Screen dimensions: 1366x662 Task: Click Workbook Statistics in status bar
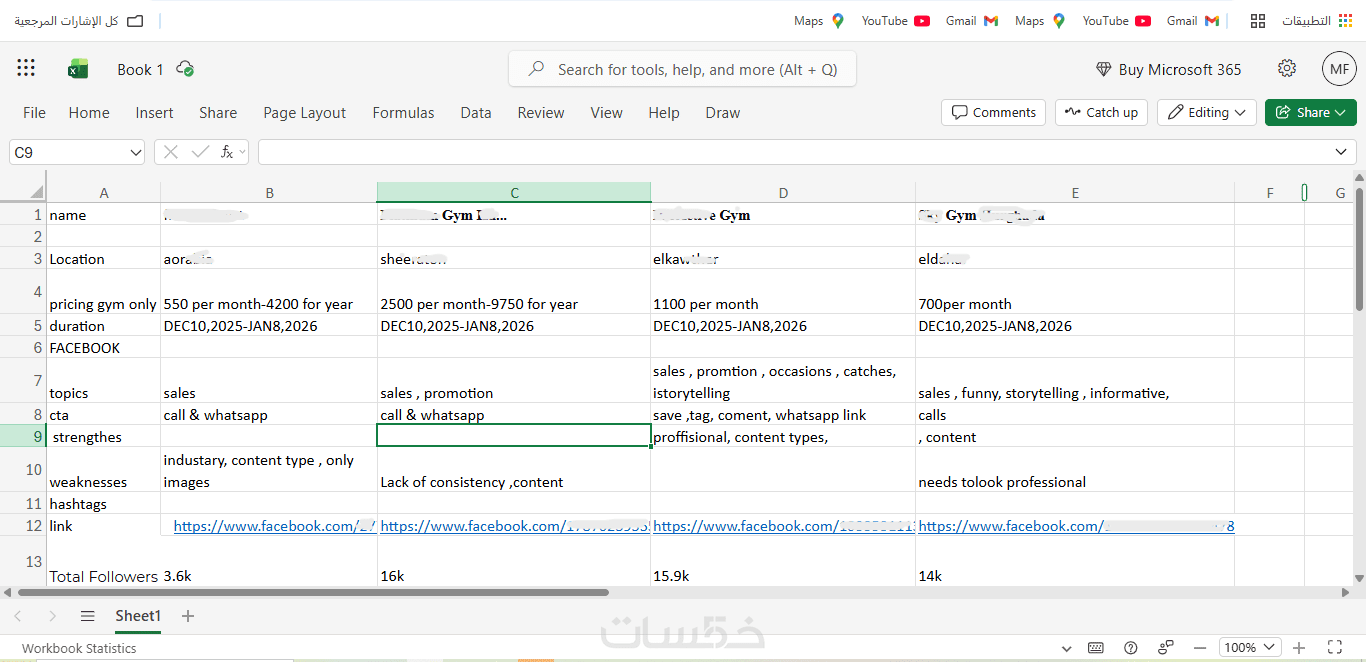[79, 648]
